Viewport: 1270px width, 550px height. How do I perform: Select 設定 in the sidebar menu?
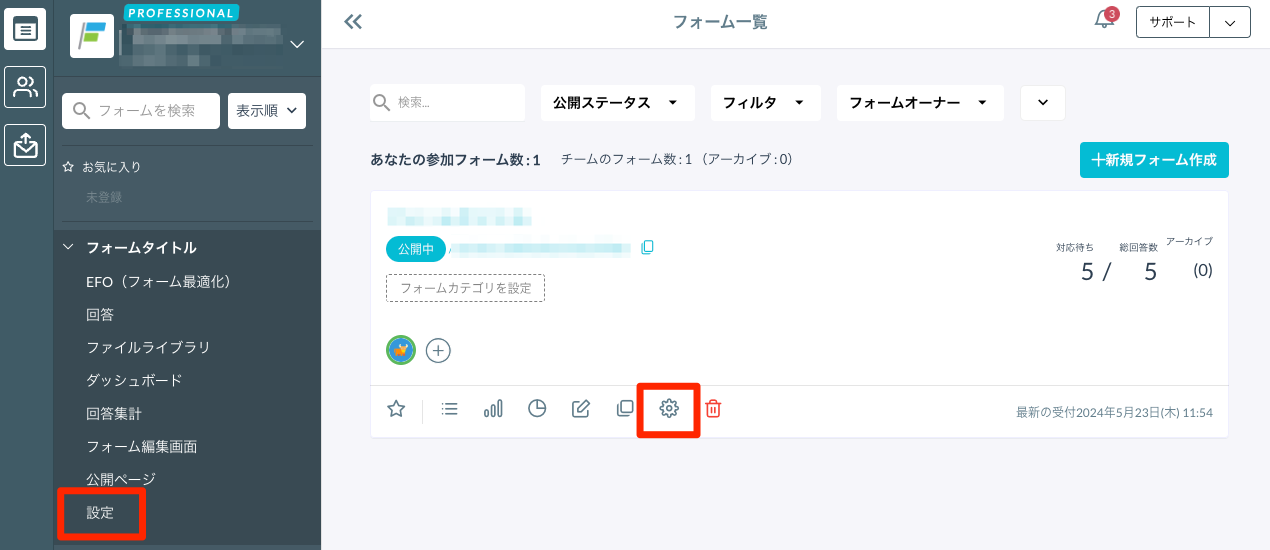(x=101, y=513)
